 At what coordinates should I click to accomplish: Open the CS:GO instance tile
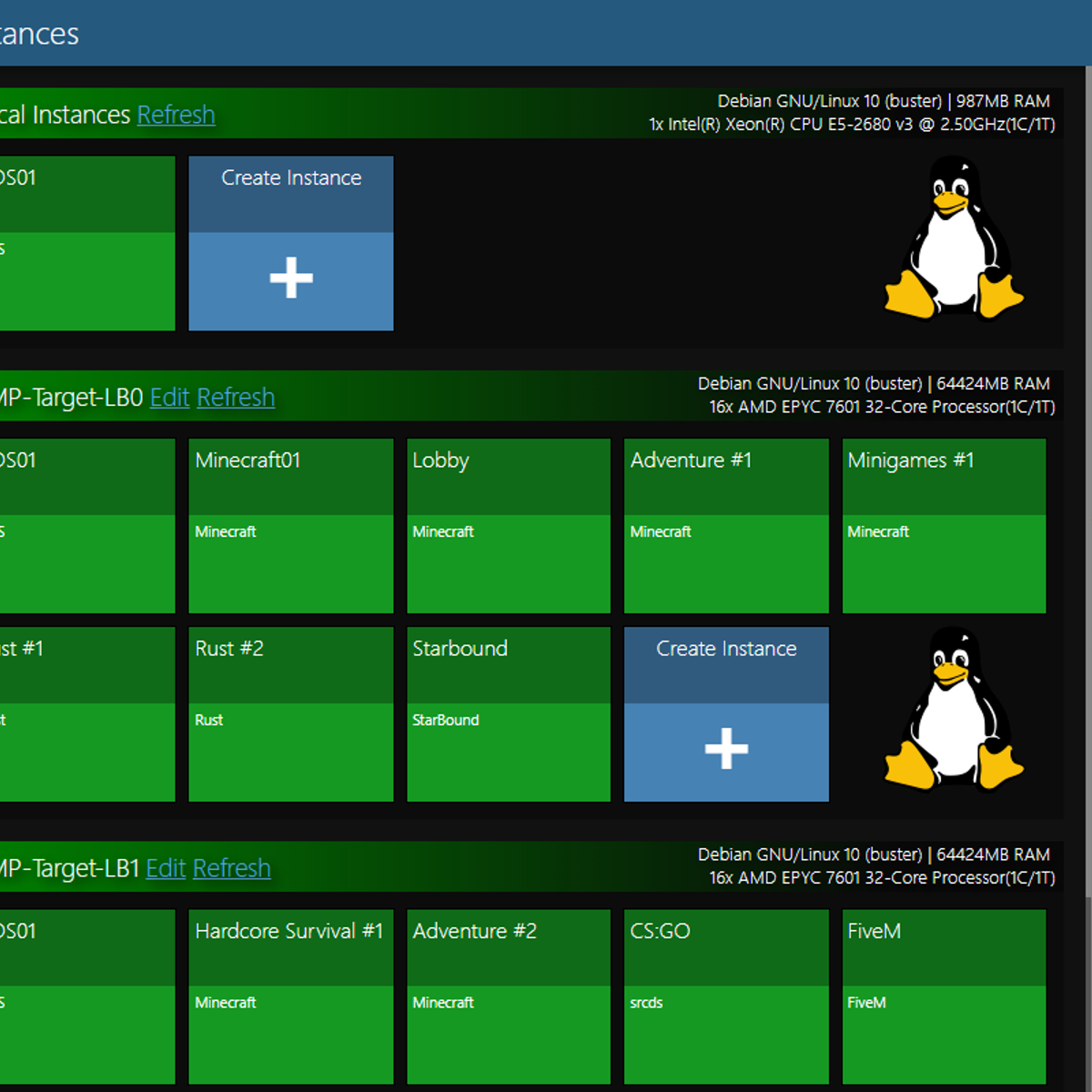pos(726,996)
